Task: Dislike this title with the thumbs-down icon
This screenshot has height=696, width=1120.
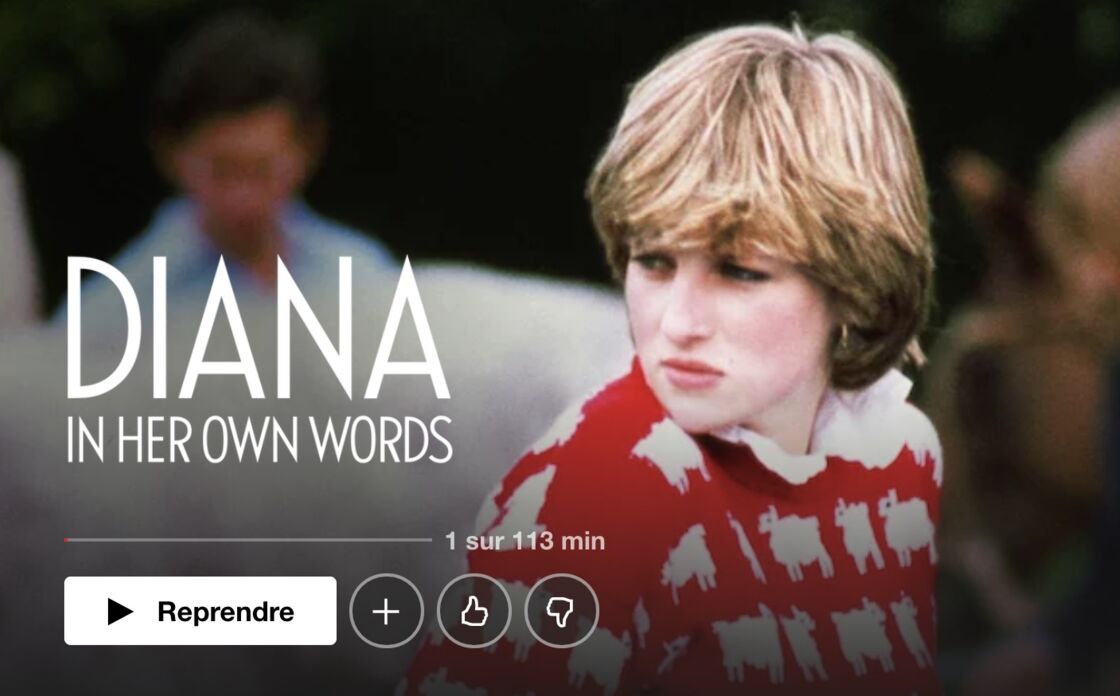Action: pyautogui.click(x=561, y=611)
